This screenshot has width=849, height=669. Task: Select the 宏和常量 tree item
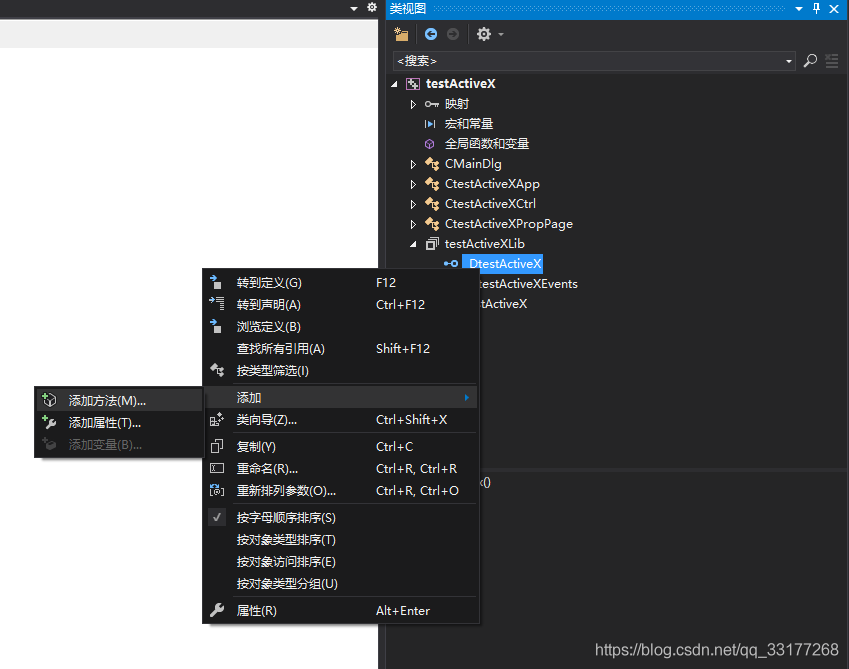pos(469,124)
